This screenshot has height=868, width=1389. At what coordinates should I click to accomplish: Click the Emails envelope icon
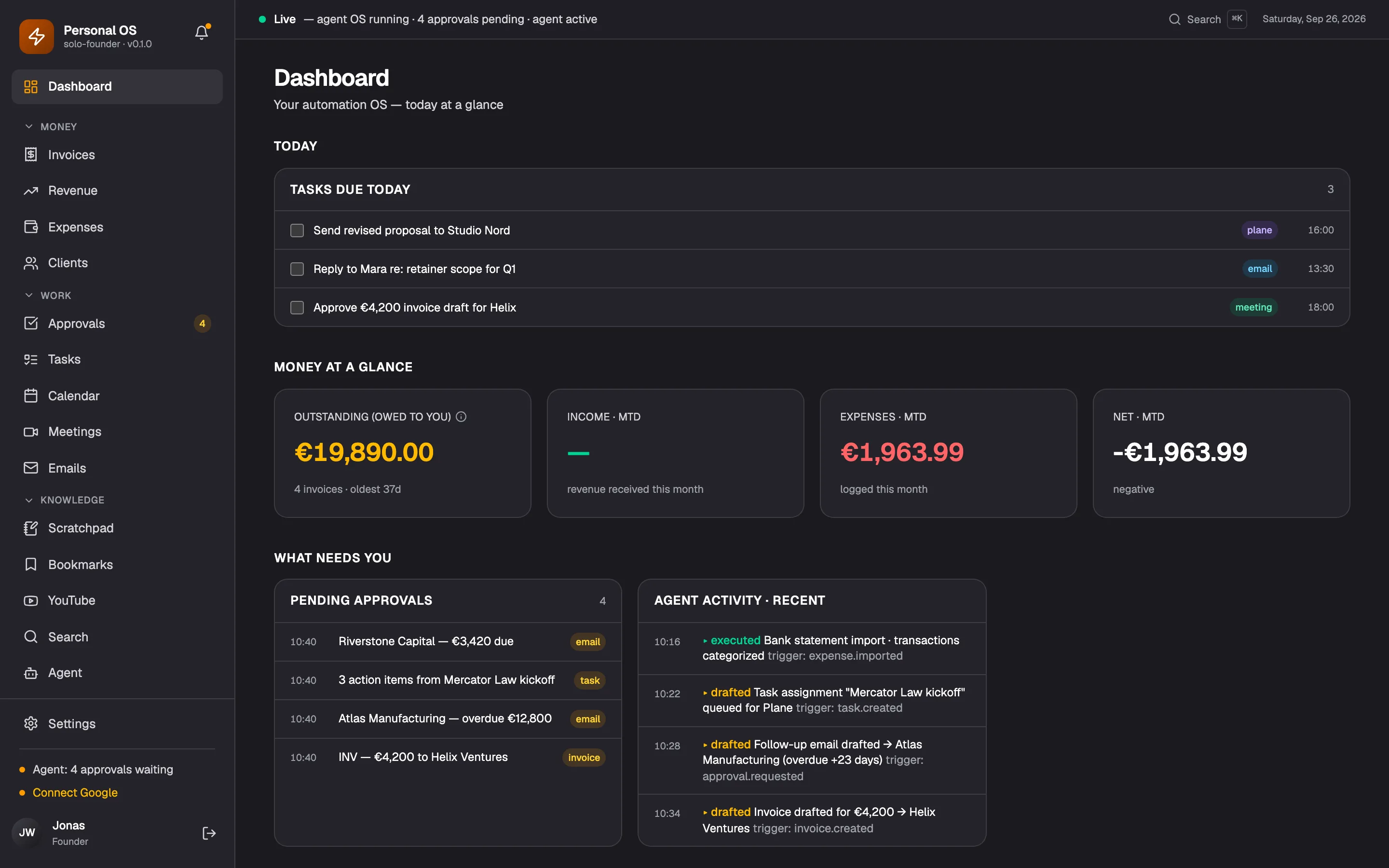pyautogui.click(x=31, y=468)
